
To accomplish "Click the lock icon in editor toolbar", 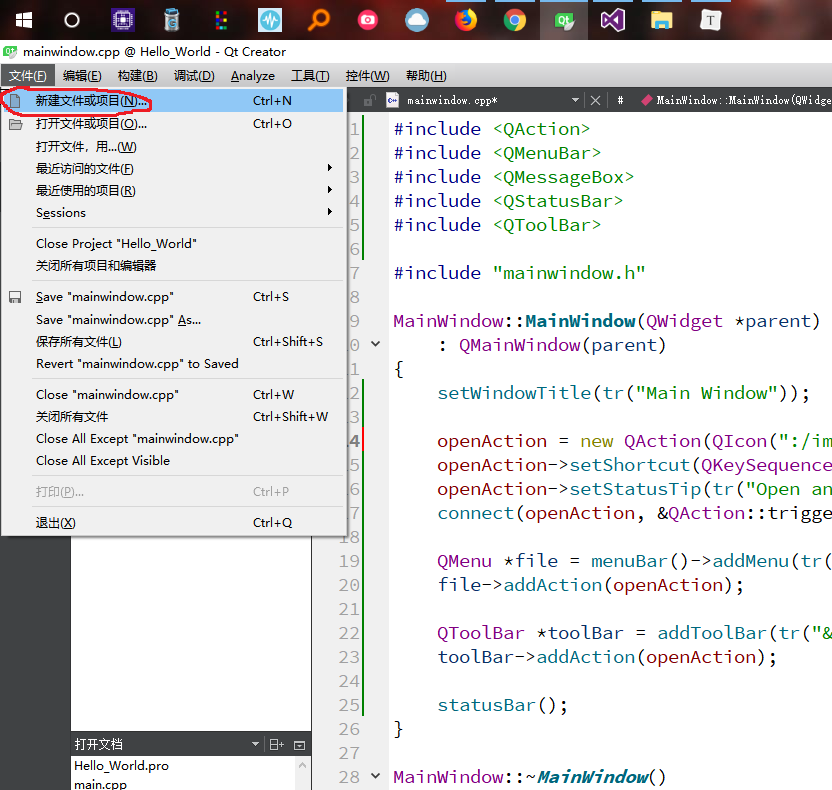I will click(370, 100).
